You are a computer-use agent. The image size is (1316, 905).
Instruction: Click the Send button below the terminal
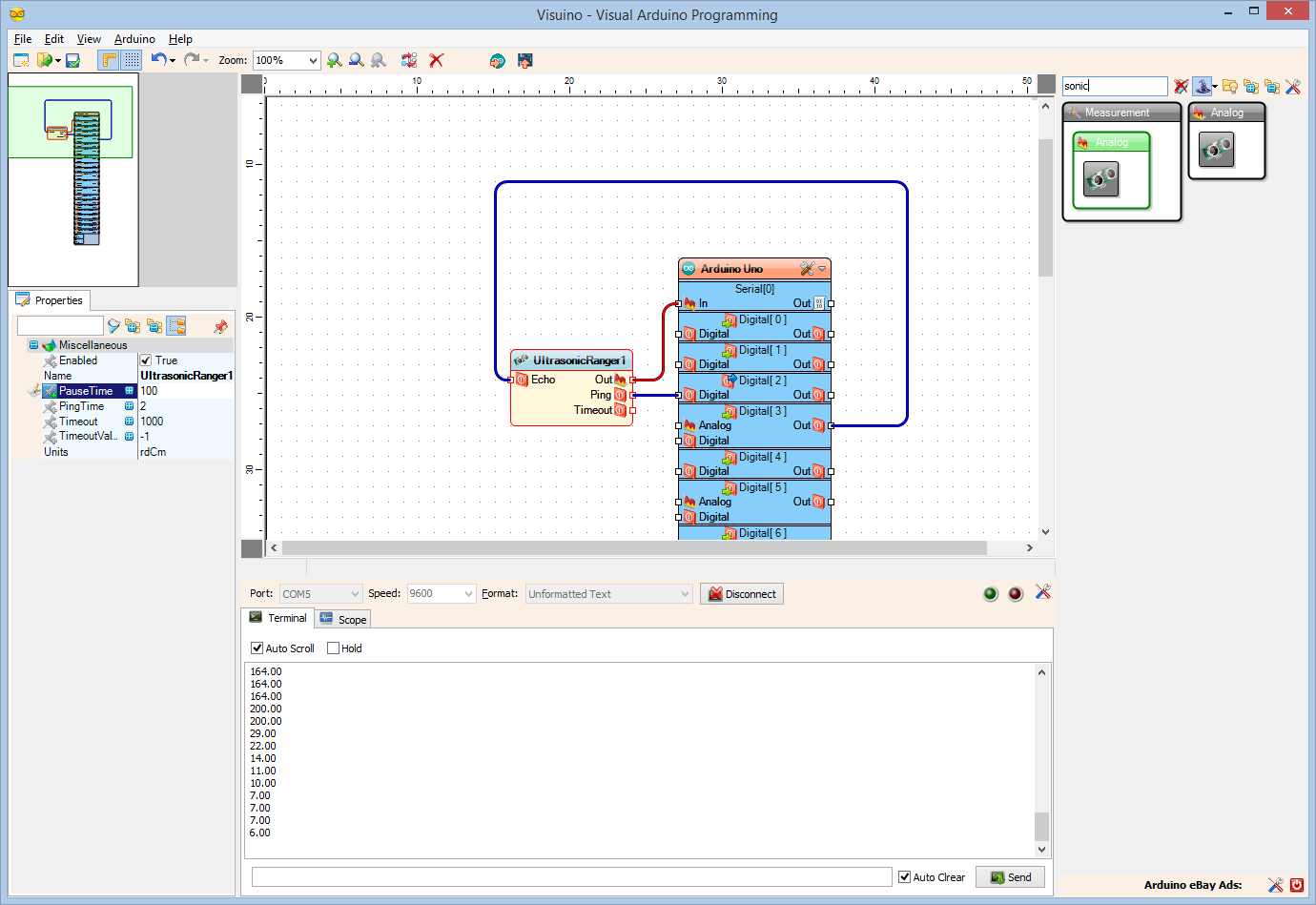coord(1010,876)
